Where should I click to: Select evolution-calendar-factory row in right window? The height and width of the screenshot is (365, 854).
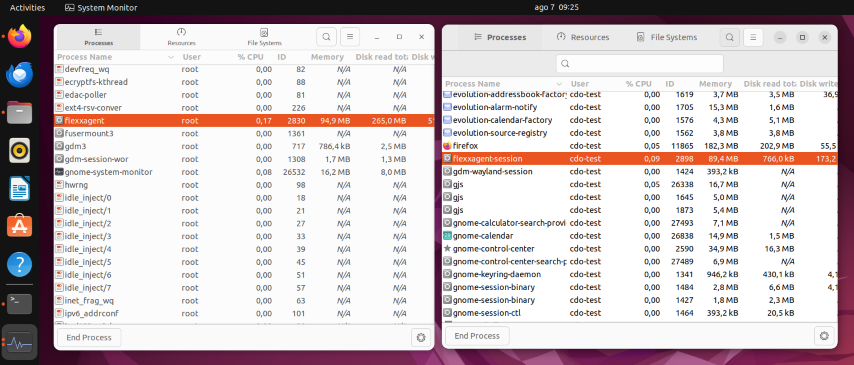(x=640, y=120)
